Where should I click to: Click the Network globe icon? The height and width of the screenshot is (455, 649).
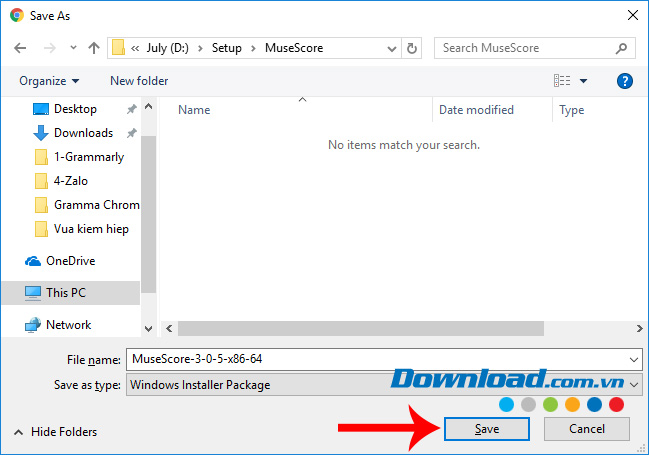(33, 325)
